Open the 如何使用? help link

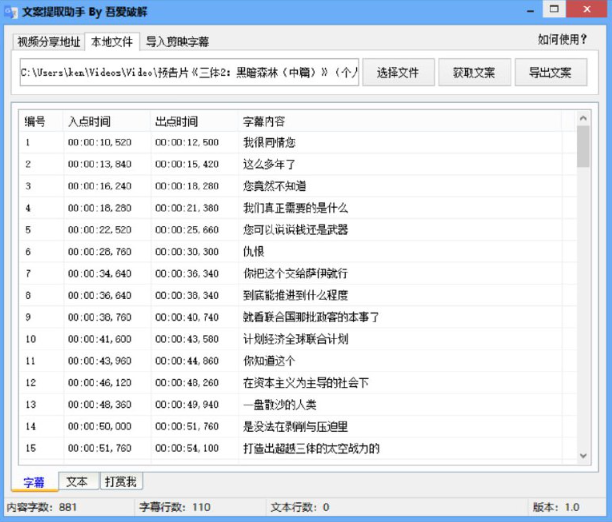563,40
